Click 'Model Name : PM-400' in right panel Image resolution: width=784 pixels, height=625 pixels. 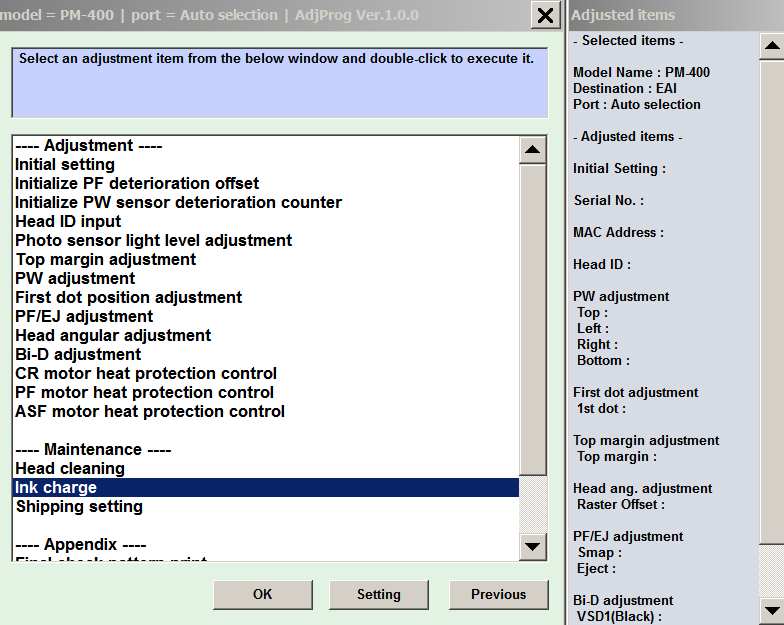[641, 72]
